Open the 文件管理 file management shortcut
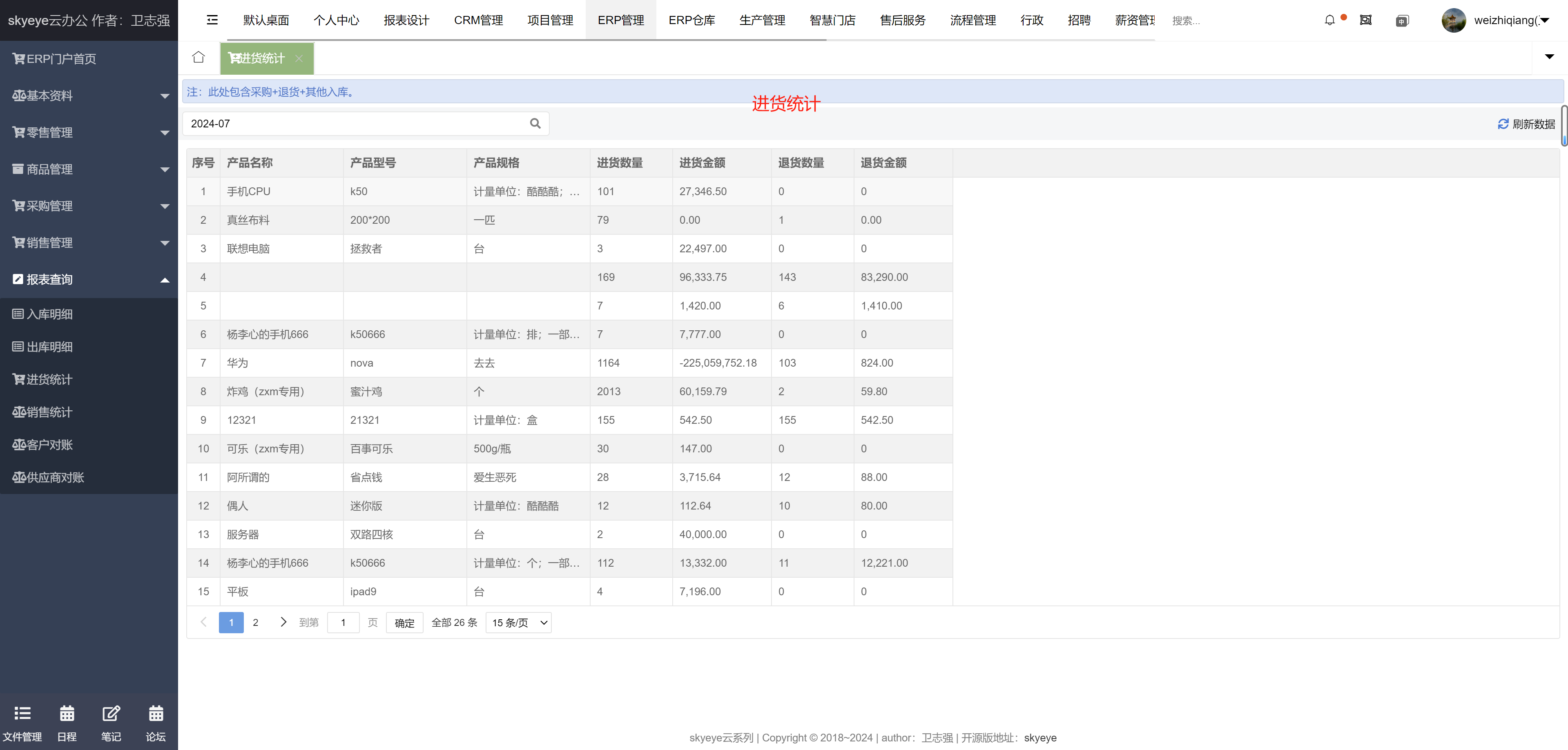1568x750 pixels. click(22, 723)
